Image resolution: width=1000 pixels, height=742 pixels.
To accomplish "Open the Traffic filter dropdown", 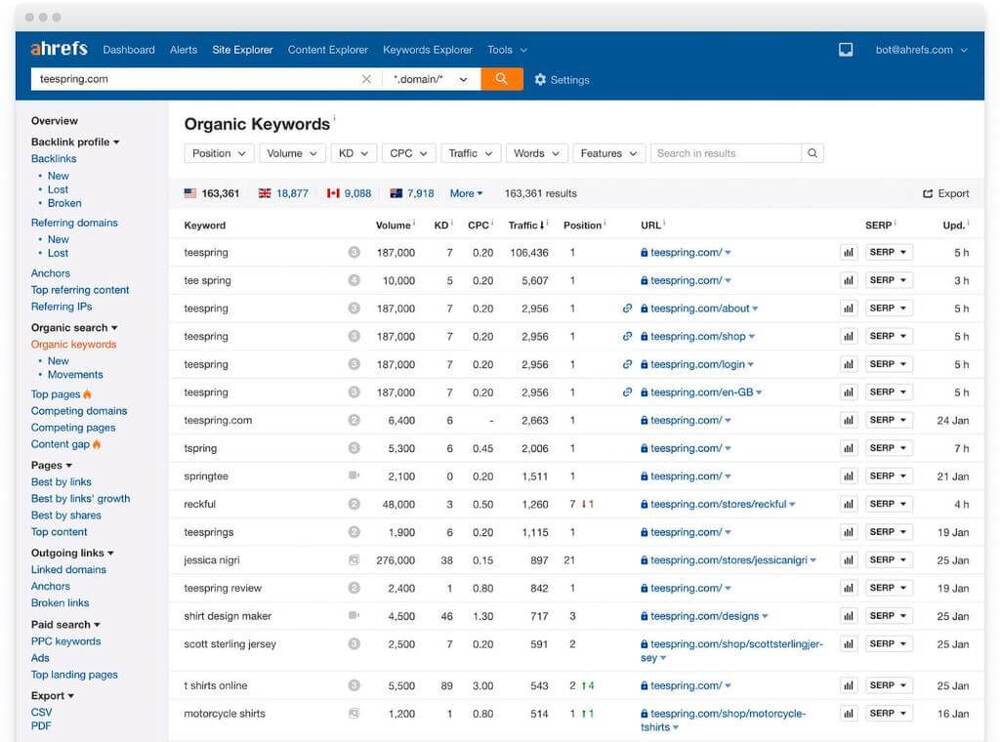I will (470, 153).
